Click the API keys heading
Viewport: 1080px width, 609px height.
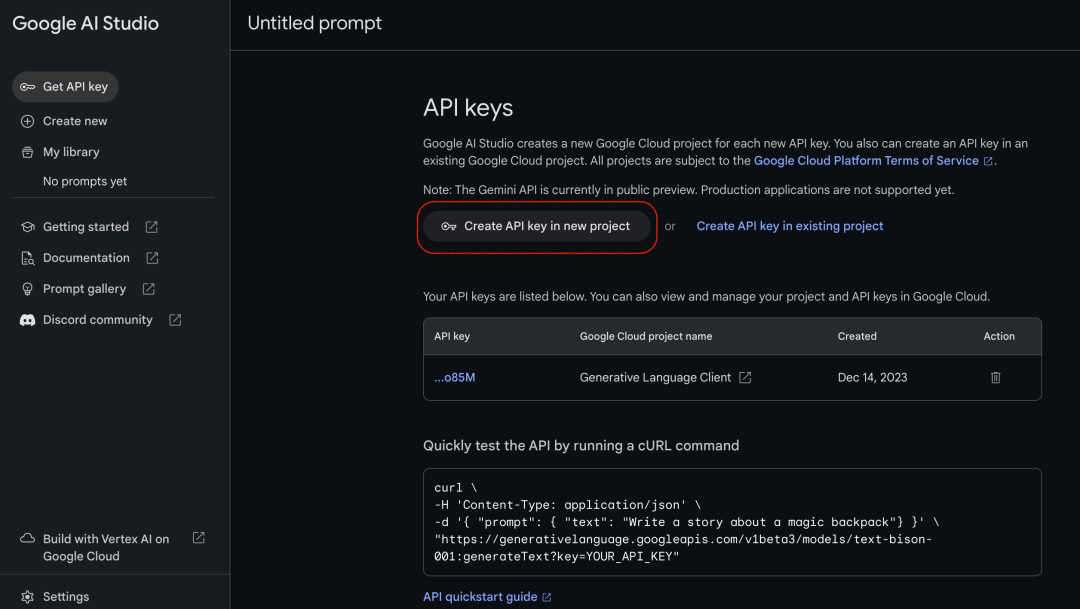tap(468, 108)
